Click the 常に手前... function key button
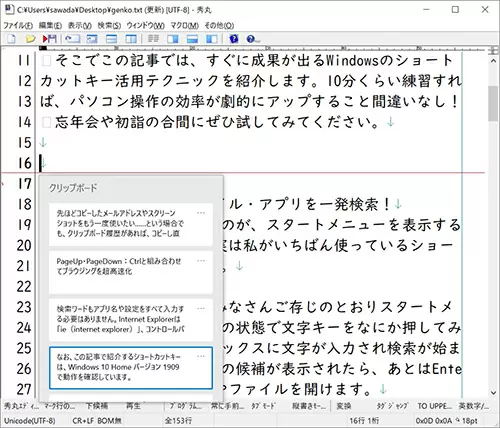This screenshot has width=500, height=428. click(227, 406)
